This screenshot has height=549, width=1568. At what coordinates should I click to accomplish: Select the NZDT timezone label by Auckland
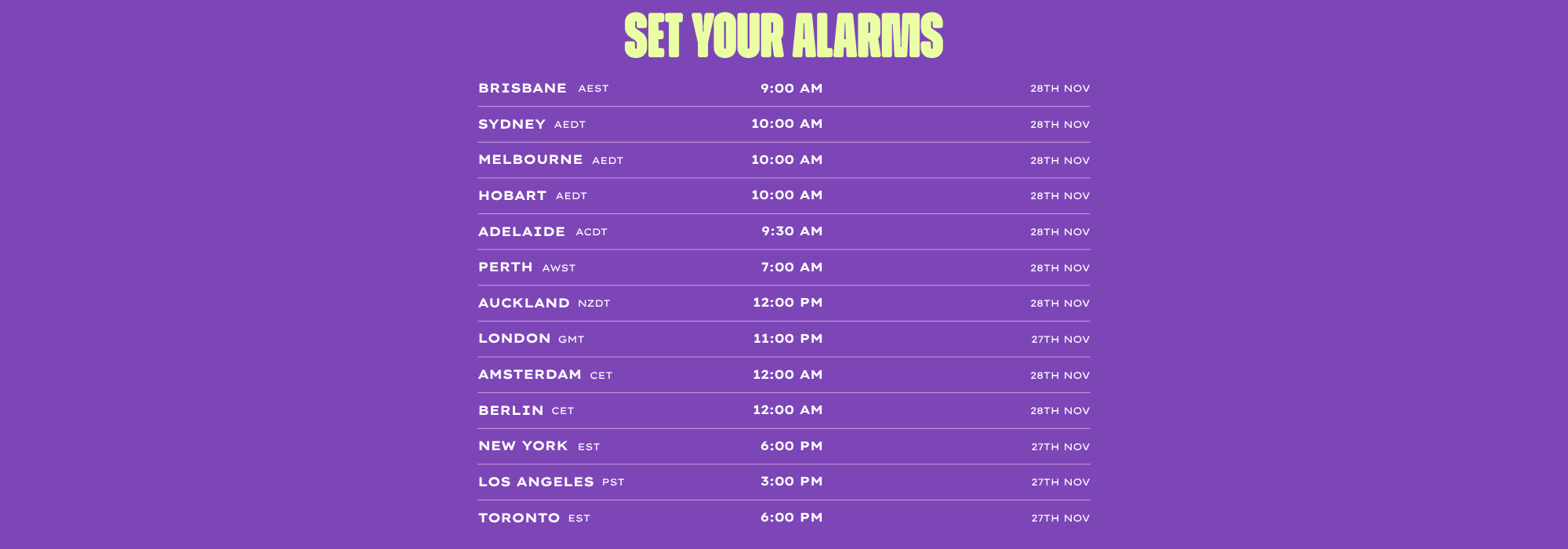pos(593,304)
